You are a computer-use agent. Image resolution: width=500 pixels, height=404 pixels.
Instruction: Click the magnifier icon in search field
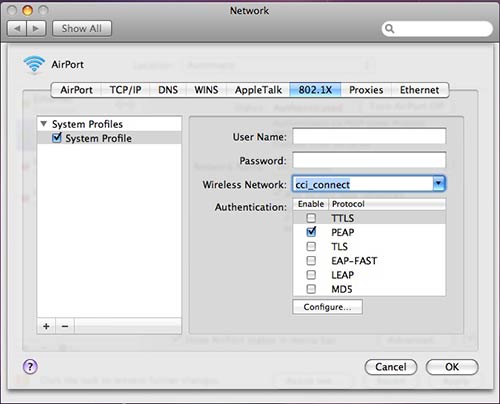[389, 29]
